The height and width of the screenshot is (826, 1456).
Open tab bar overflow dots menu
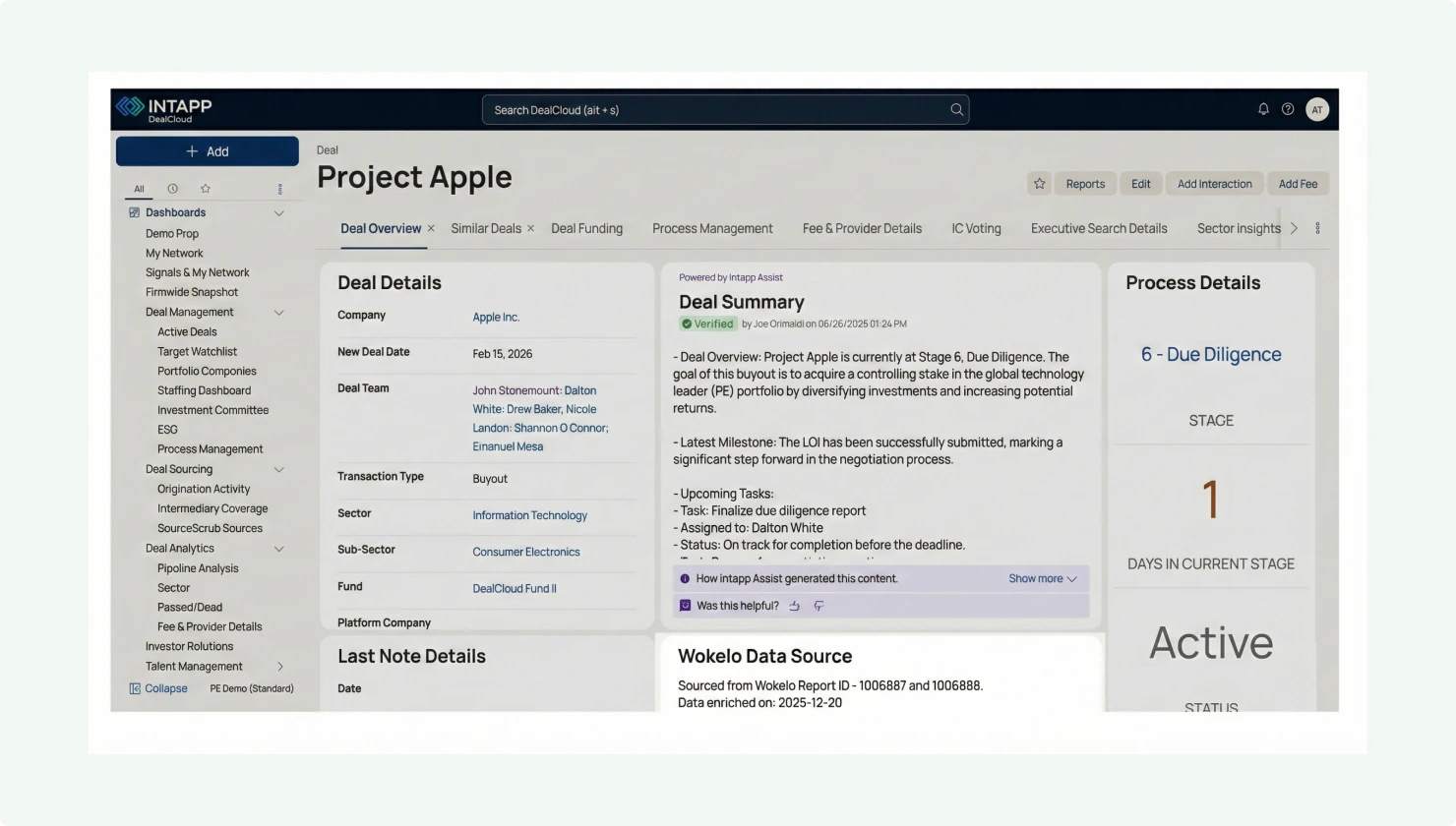1317,228
